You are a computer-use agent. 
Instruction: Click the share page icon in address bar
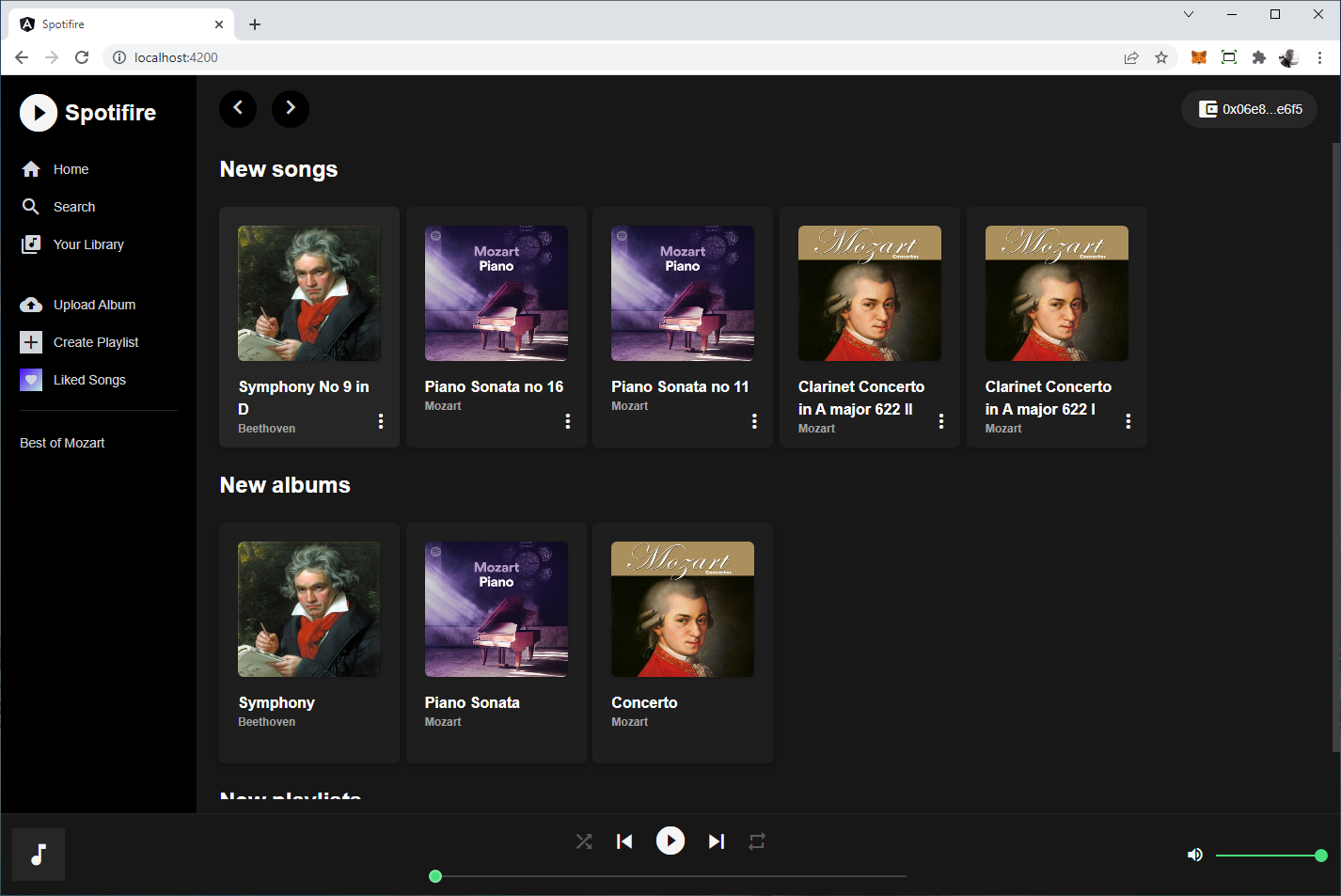click(1131, 57)
